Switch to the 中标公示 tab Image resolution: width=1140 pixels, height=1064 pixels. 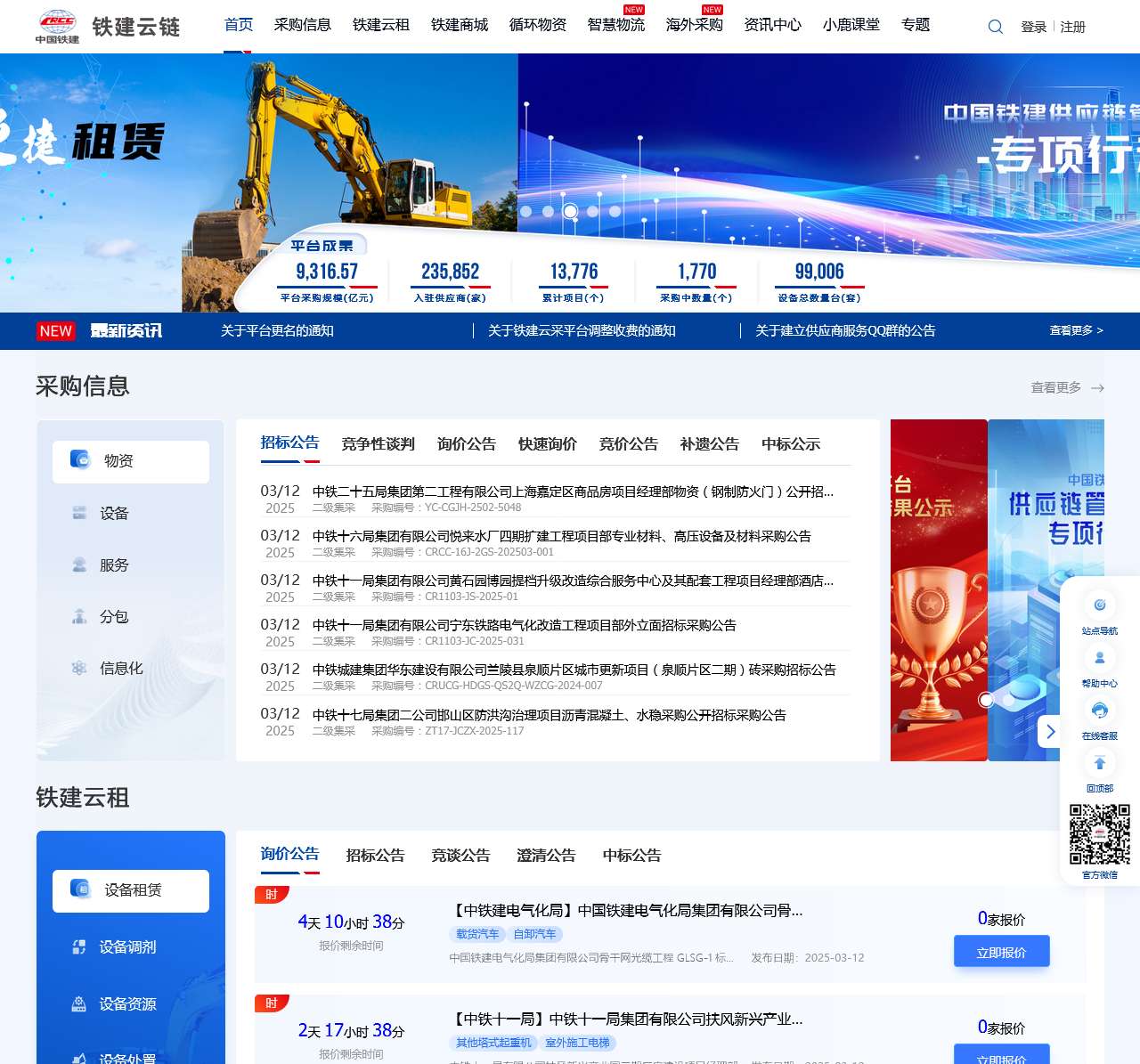click(791, 444)
